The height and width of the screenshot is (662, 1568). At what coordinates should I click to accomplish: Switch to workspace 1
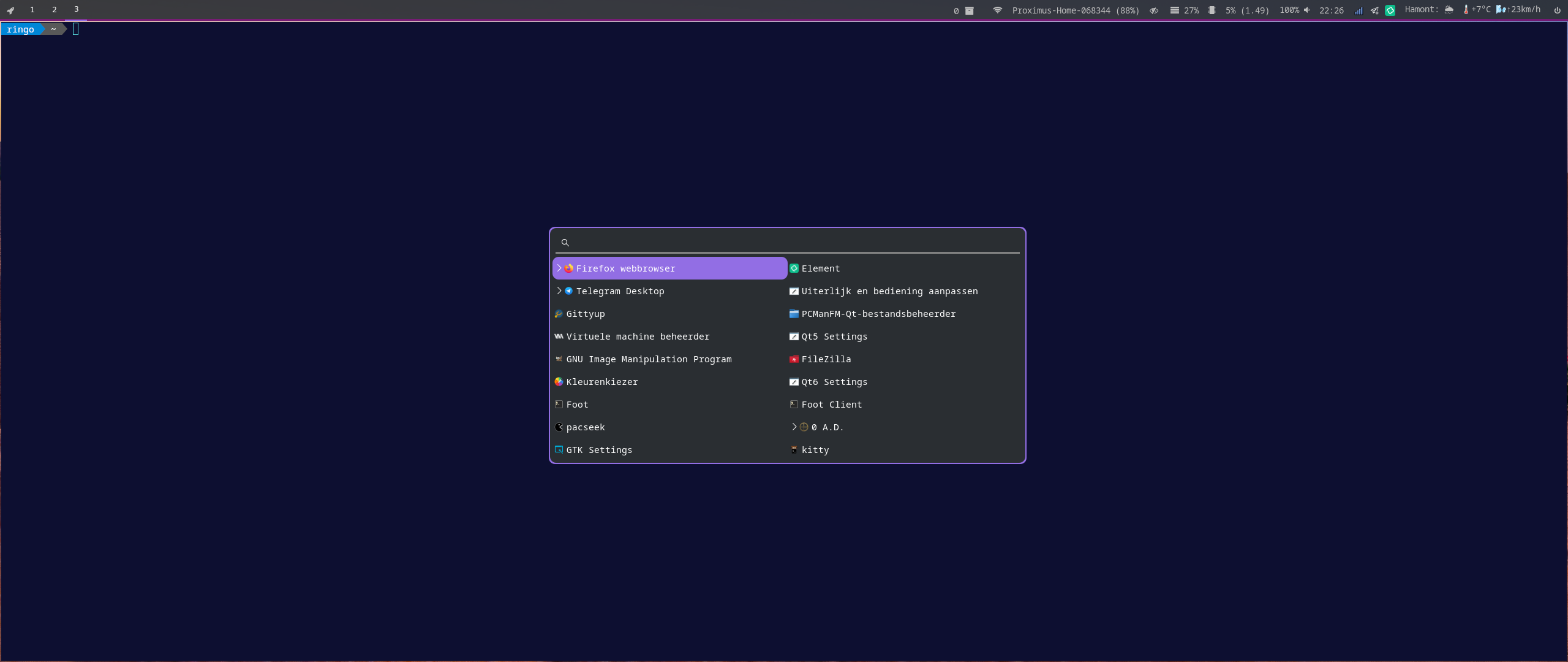(x=32, y=10)
